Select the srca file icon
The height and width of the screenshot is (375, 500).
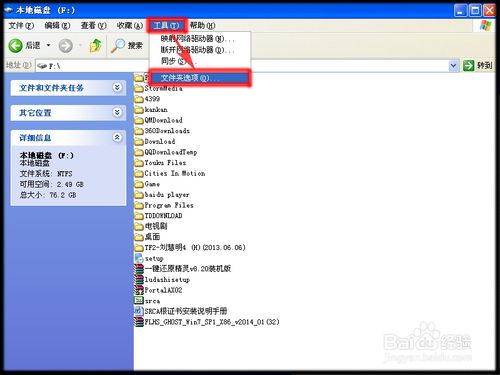[139, 300]
